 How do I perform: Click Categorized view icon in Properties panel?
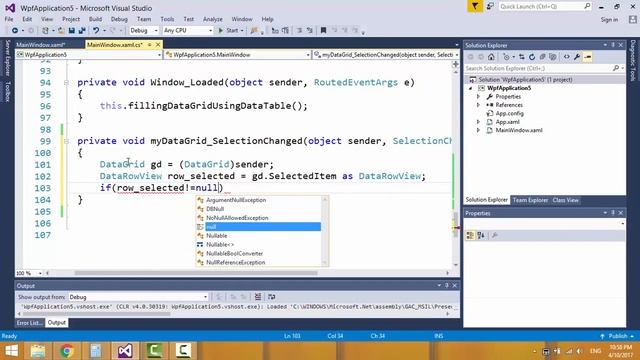tap(470, 236)
